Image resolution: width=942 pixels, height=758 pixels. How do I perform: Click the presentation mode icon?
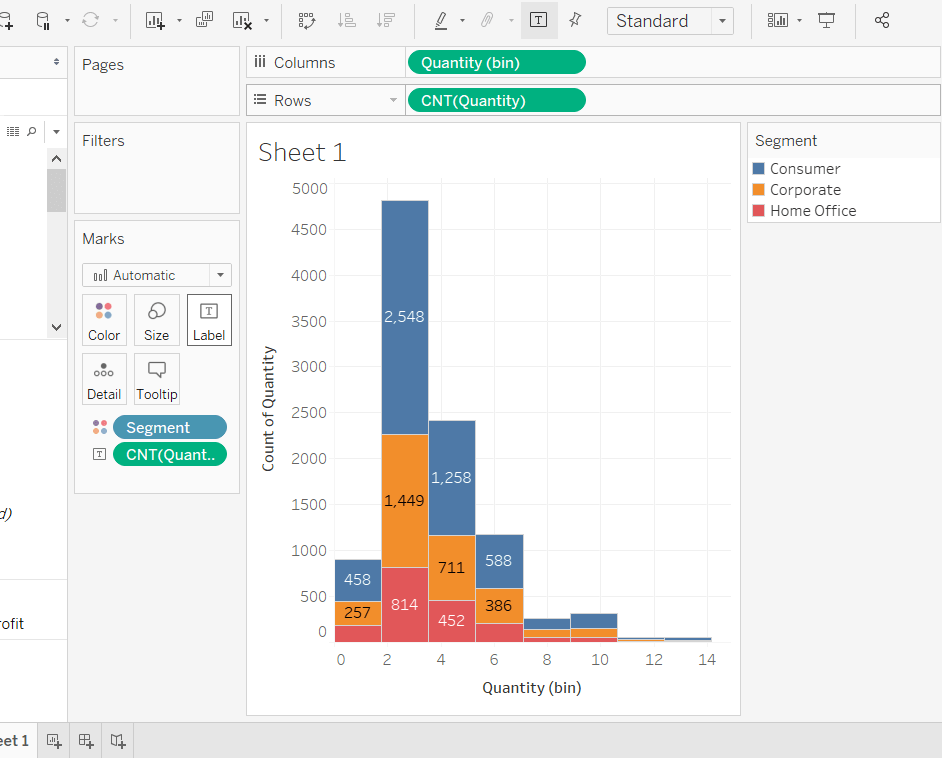[827, 20]
